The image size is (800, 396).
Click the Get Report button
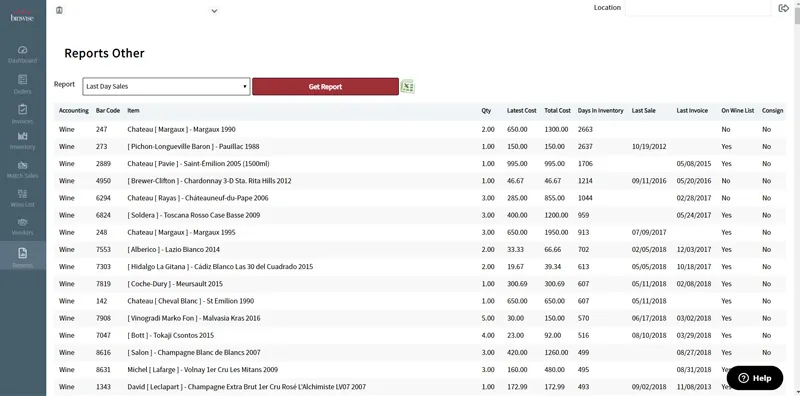tap(325, 86)
